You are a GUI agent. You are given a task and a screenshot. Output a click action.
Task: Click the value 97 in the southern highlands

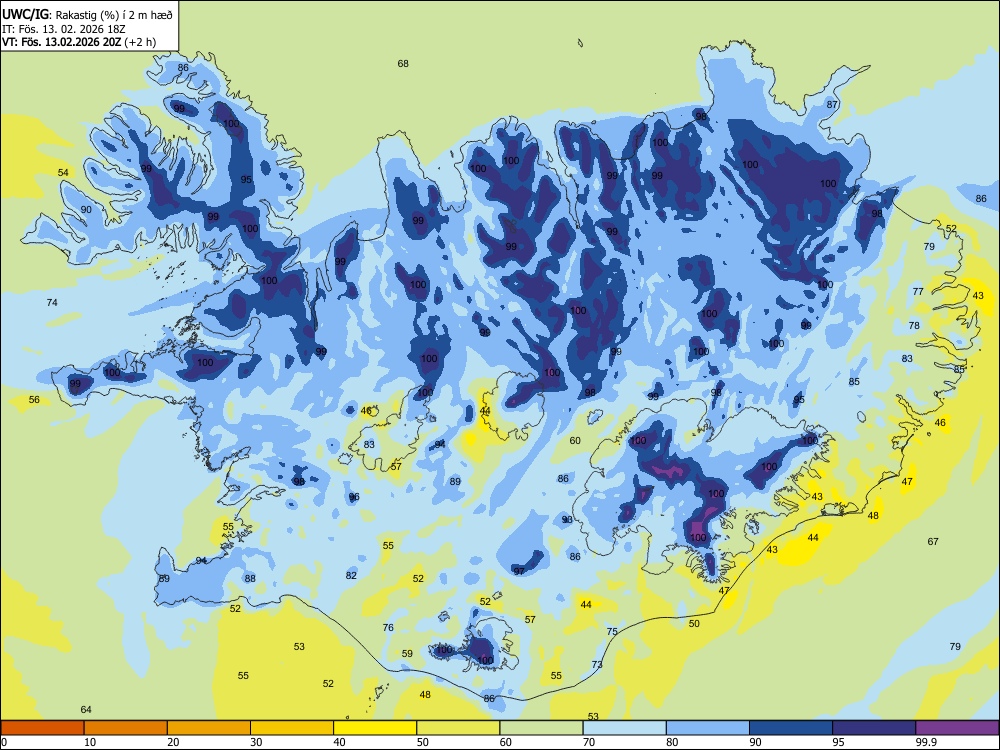pyautogui.click(x=519, y=571)
